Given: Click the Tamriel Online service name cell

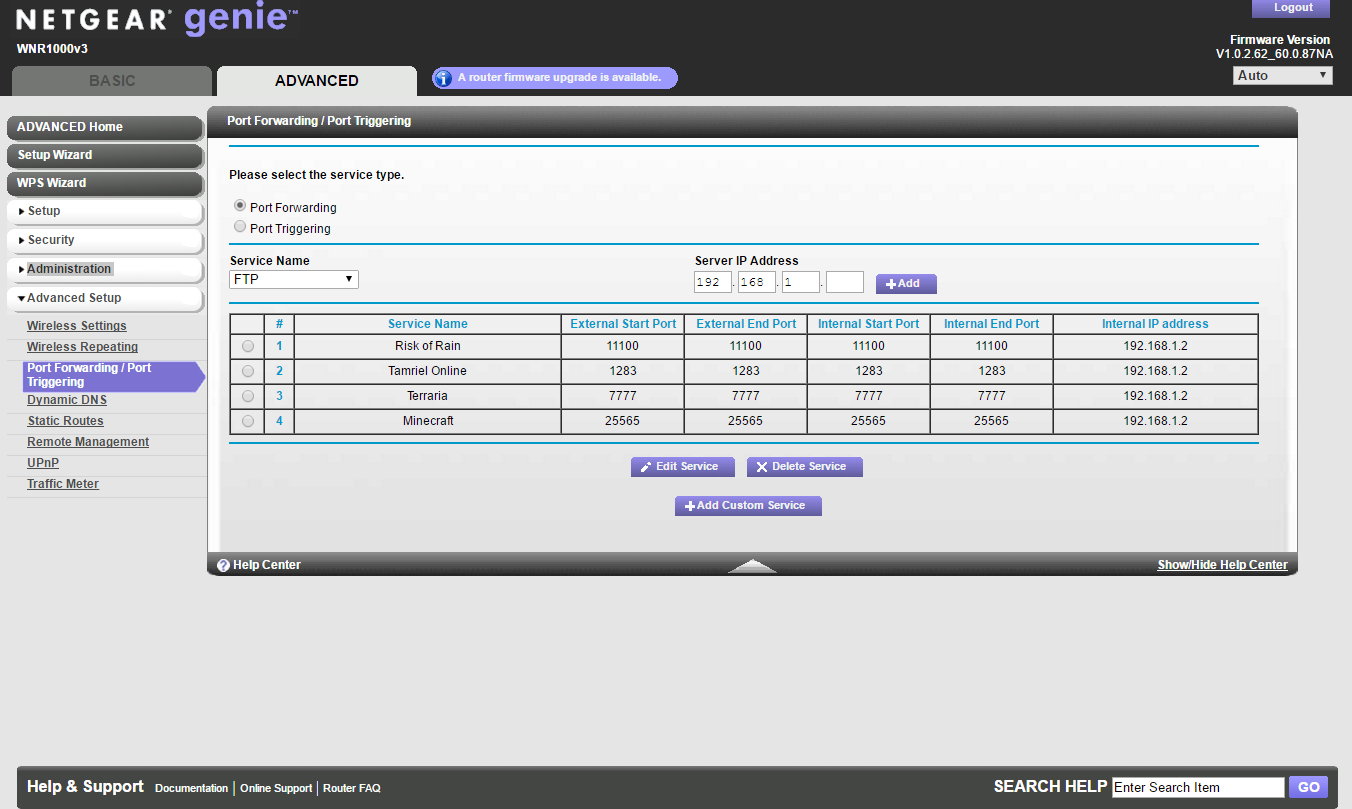Looking at the screenshot, I should (x=428, y=371).
